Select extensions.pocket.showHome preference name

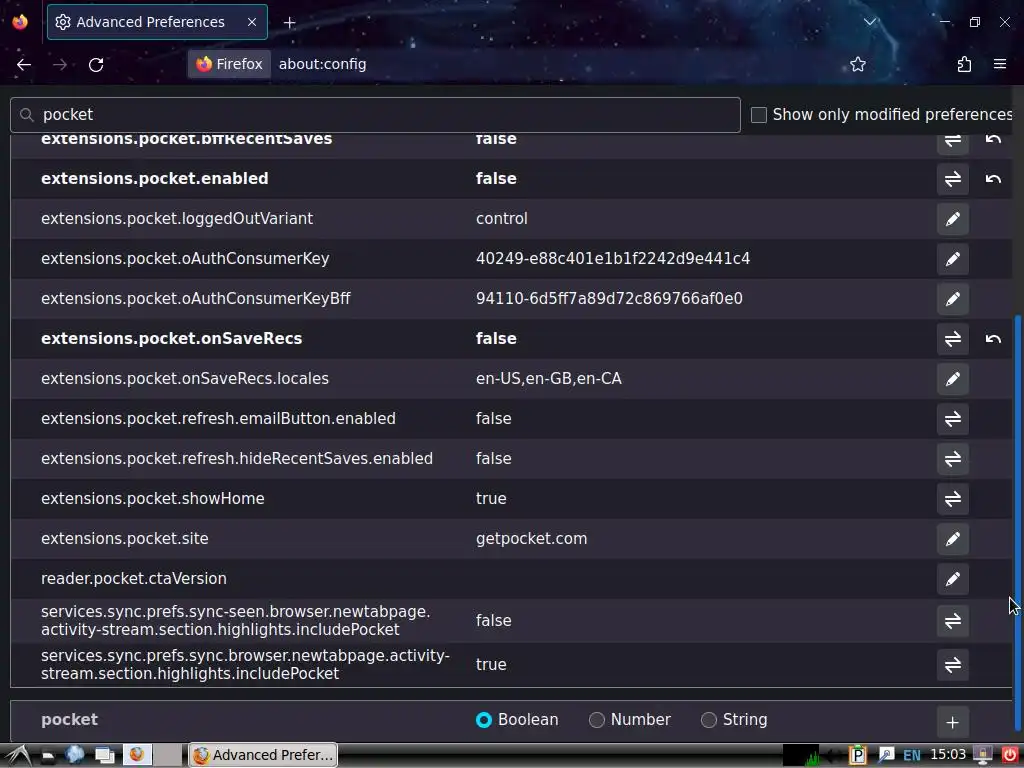[x=153, y=498]
